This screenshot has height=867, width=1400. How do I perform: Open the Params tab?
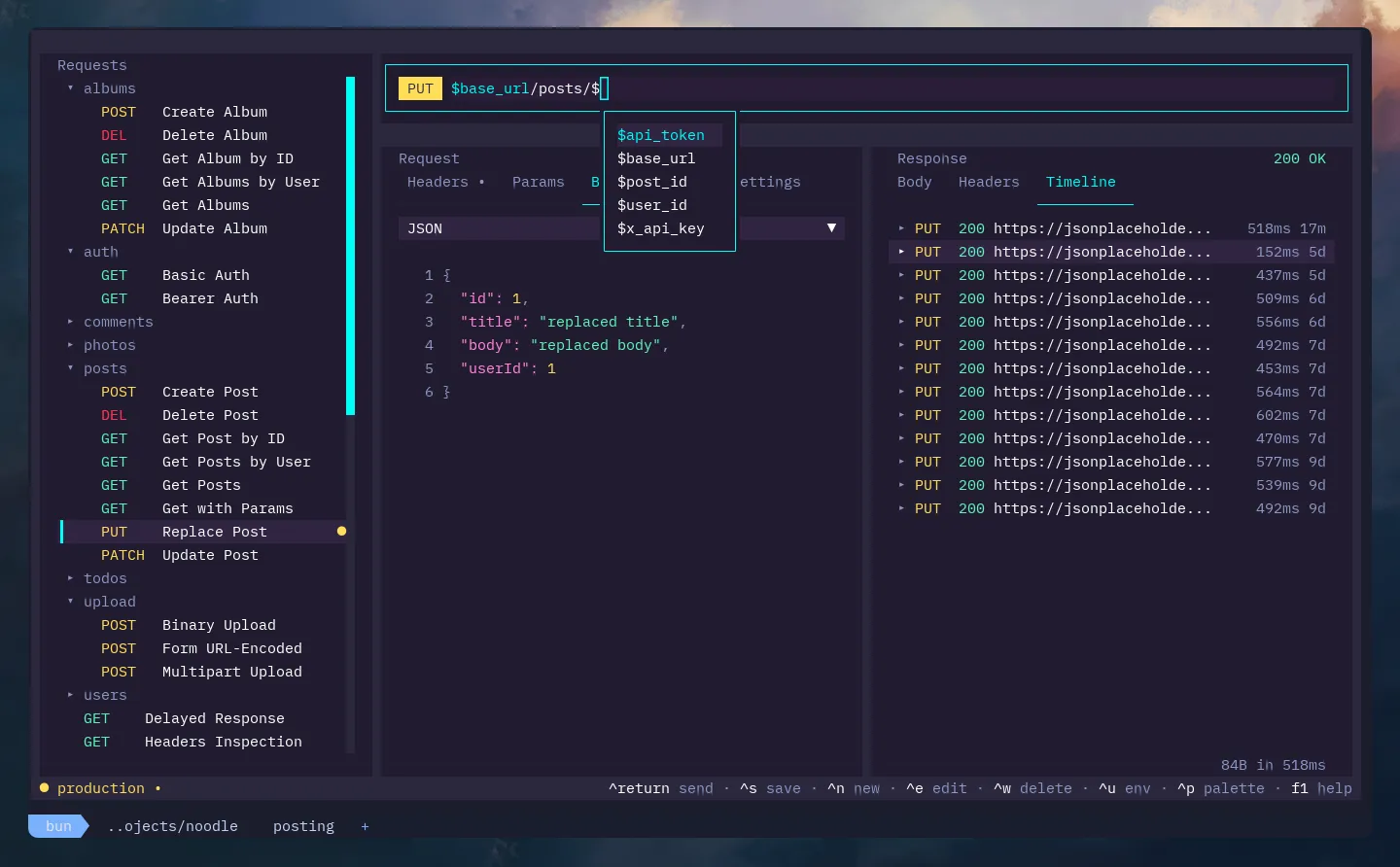(x=538, y=182)
